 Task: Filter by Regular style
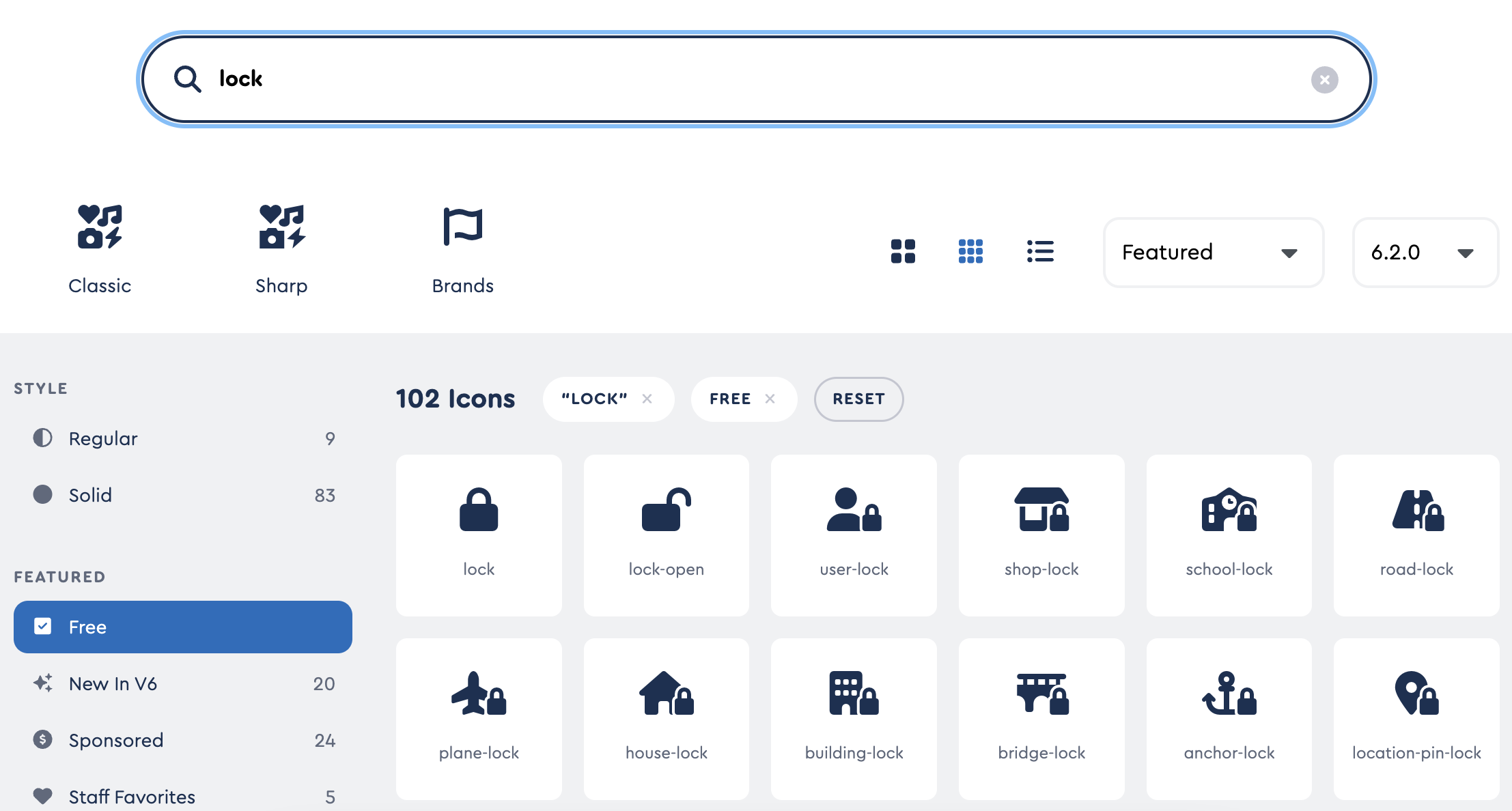click(x=183, y=438)
